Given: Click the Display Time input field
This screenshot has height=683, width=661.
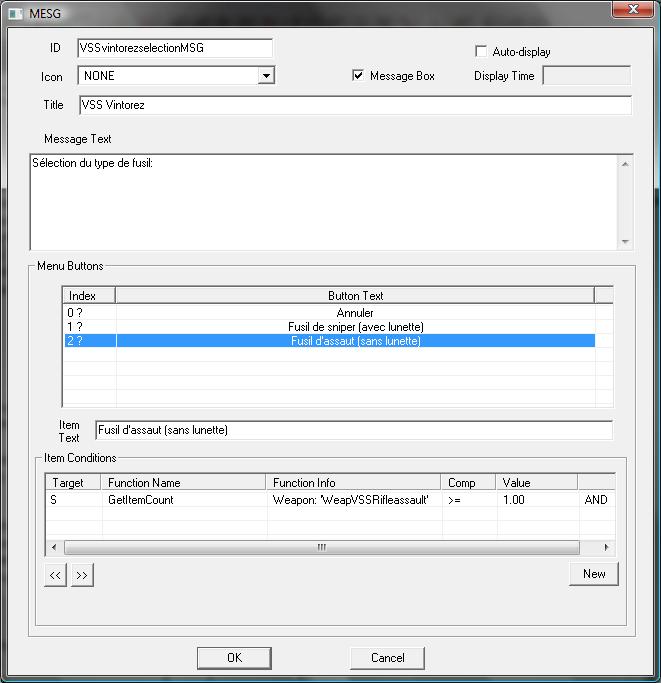Looking at the screenshot, I should tap(586, 75).
